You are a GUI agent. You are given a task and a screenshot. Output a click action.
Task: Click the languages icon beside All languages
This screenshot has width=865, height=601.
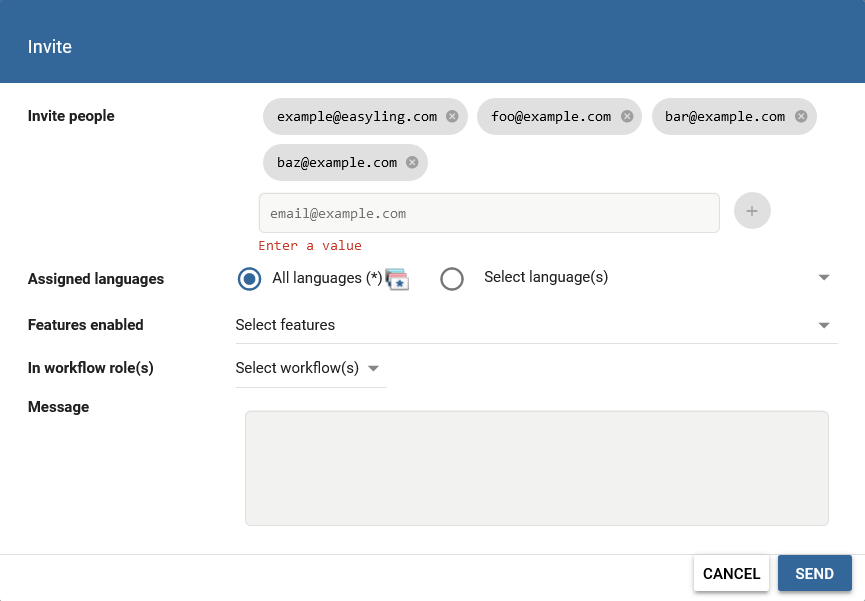tap(397, 279)
